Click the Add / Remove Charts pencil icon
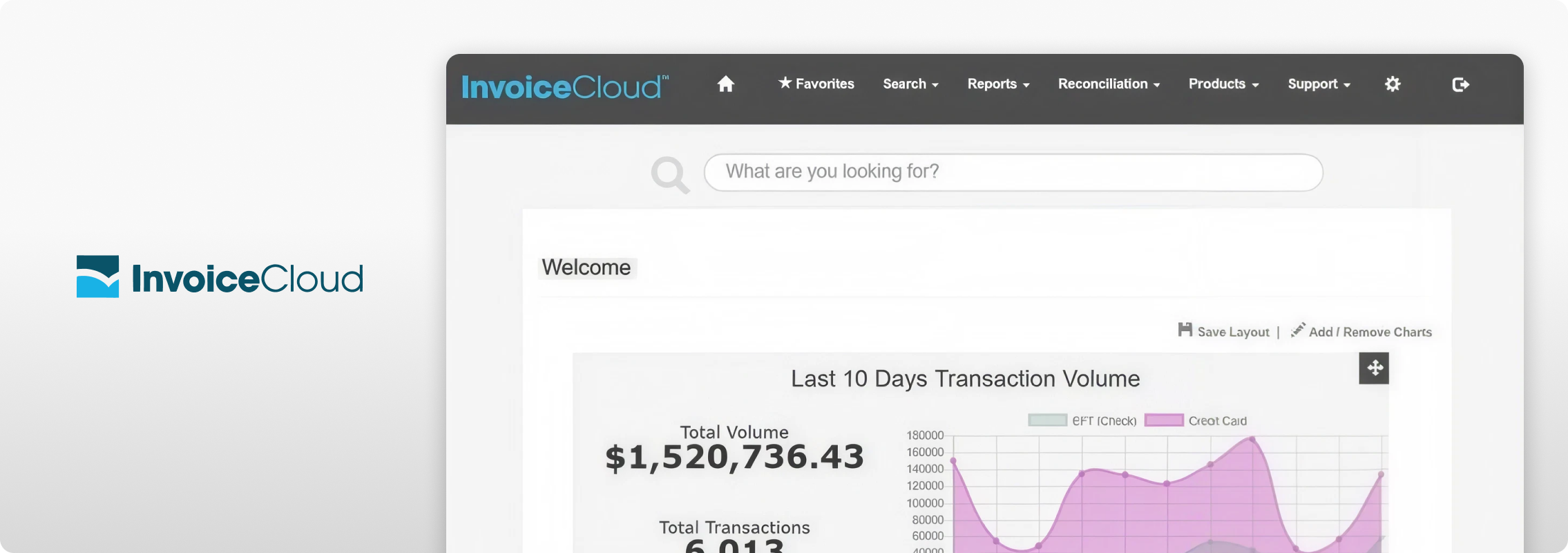This screenshot has height=553, width=1568. point(1298,330)
